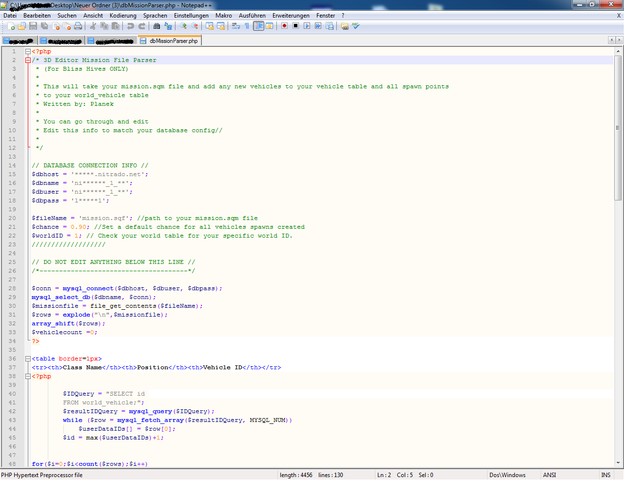
Task: Copy selection using the toolbar Copy icon
Action: point(104,26)
